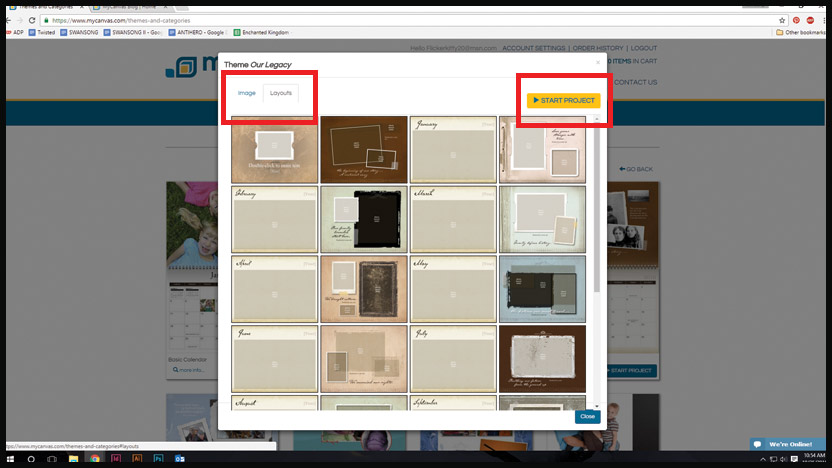This screenshot has height=468, width=832.
Task: Select the March calendar layout thumbnail
Action: pyautogui.click(x=453, y=219)
